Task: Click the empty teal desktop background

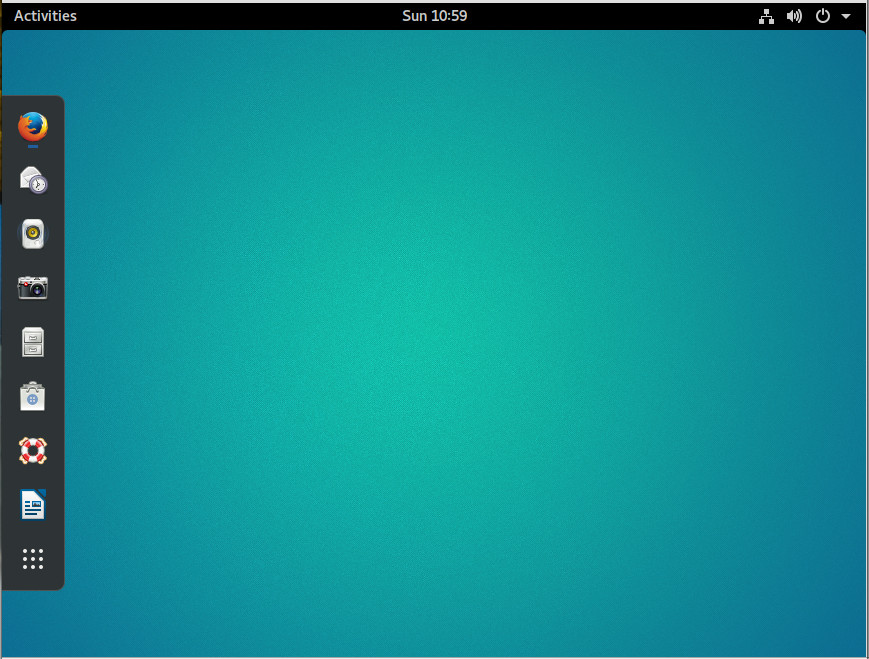Action: (x=450, y=350)
